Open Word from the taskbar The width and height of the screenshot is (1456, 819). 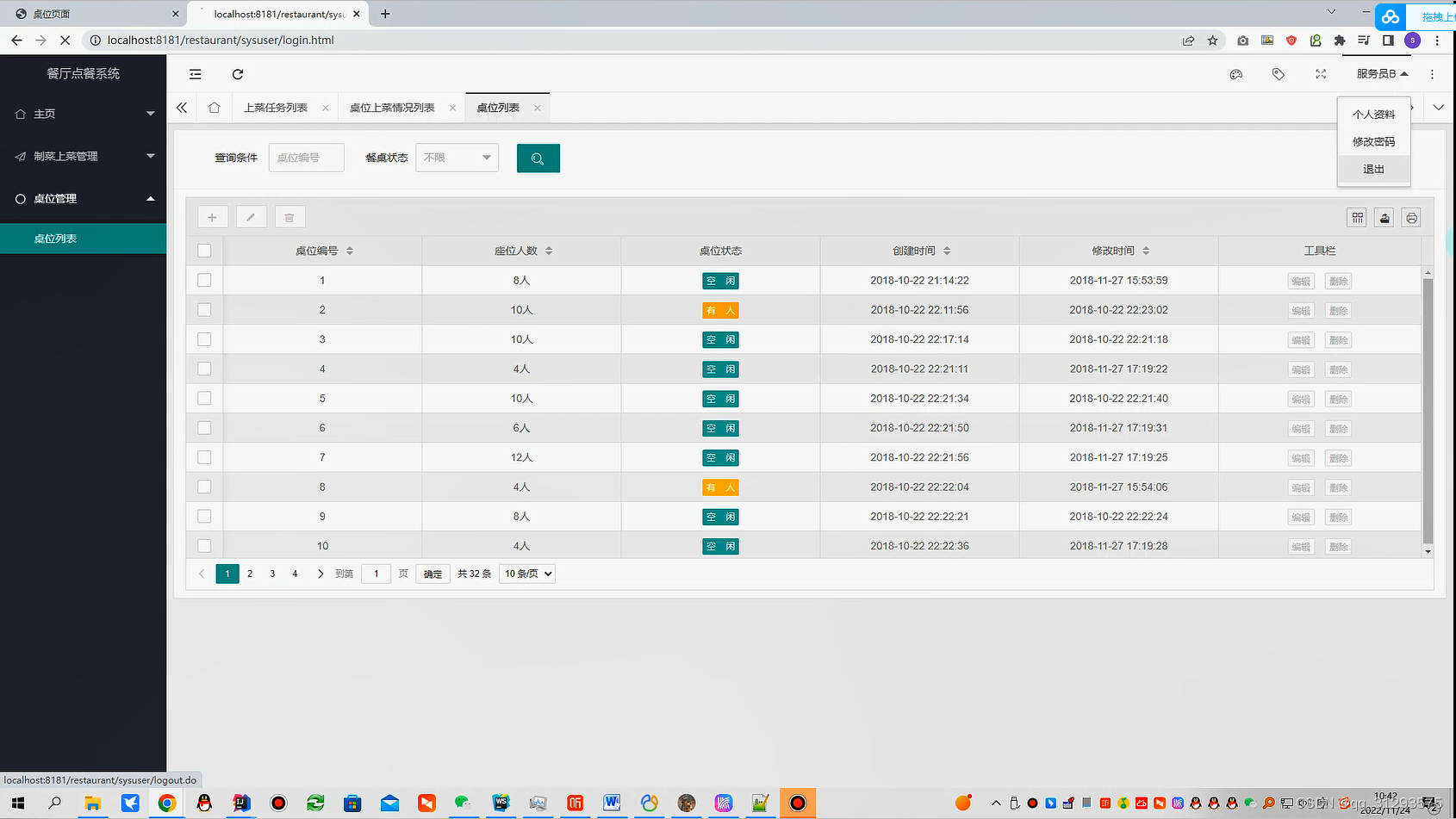(612, 803)
